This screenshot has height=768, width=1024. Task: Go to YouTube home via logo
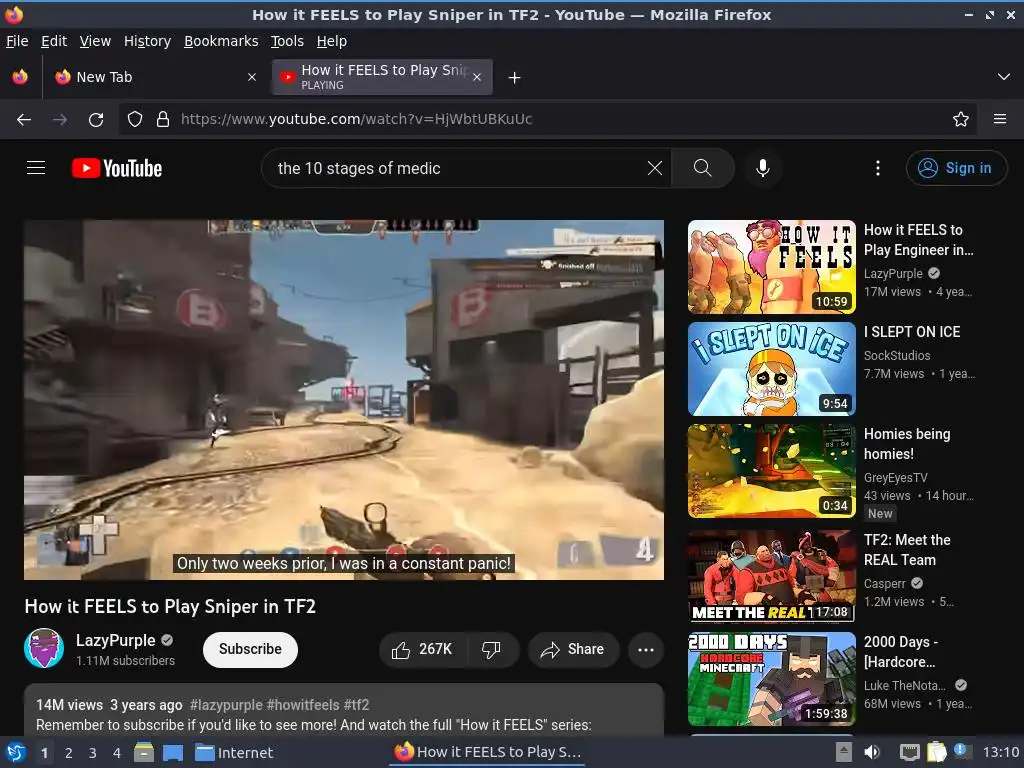pos(117,168)
